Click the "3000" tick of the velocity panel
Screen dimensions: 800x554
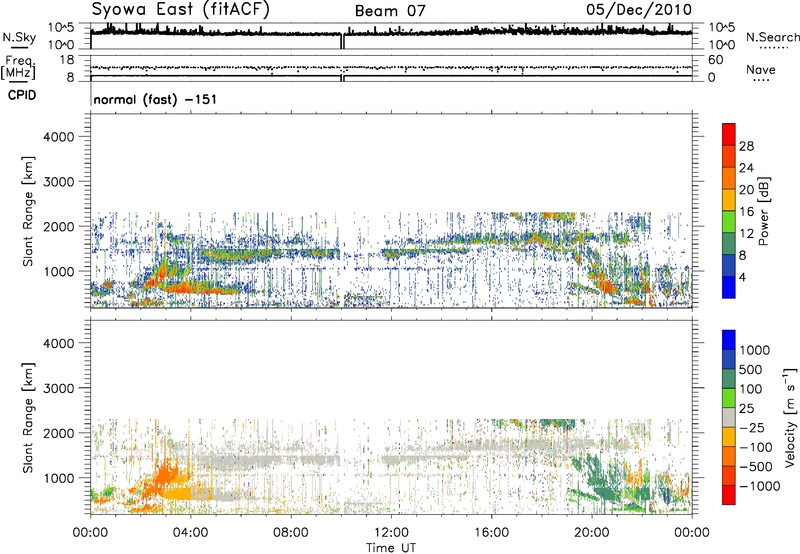tap(59, 388)
